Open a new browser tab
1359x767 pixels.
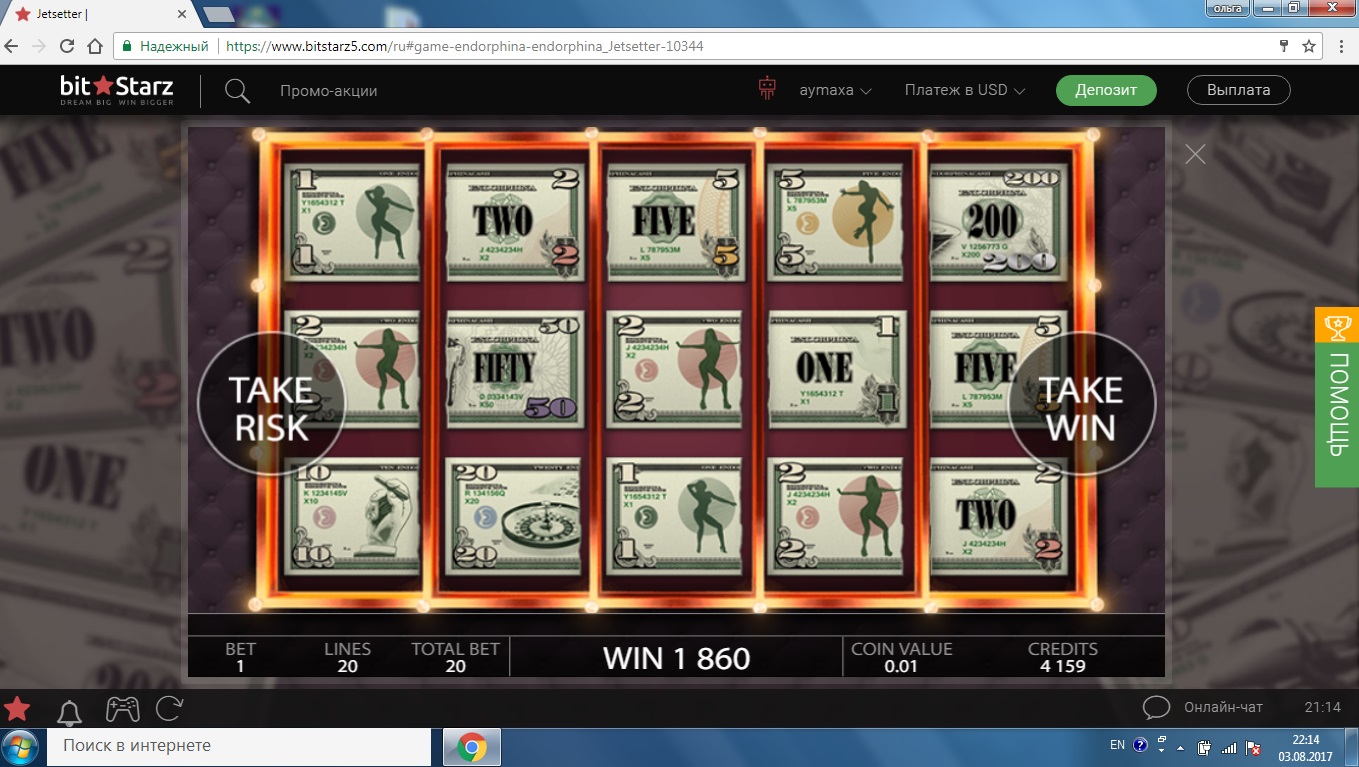tap(217, 14)
